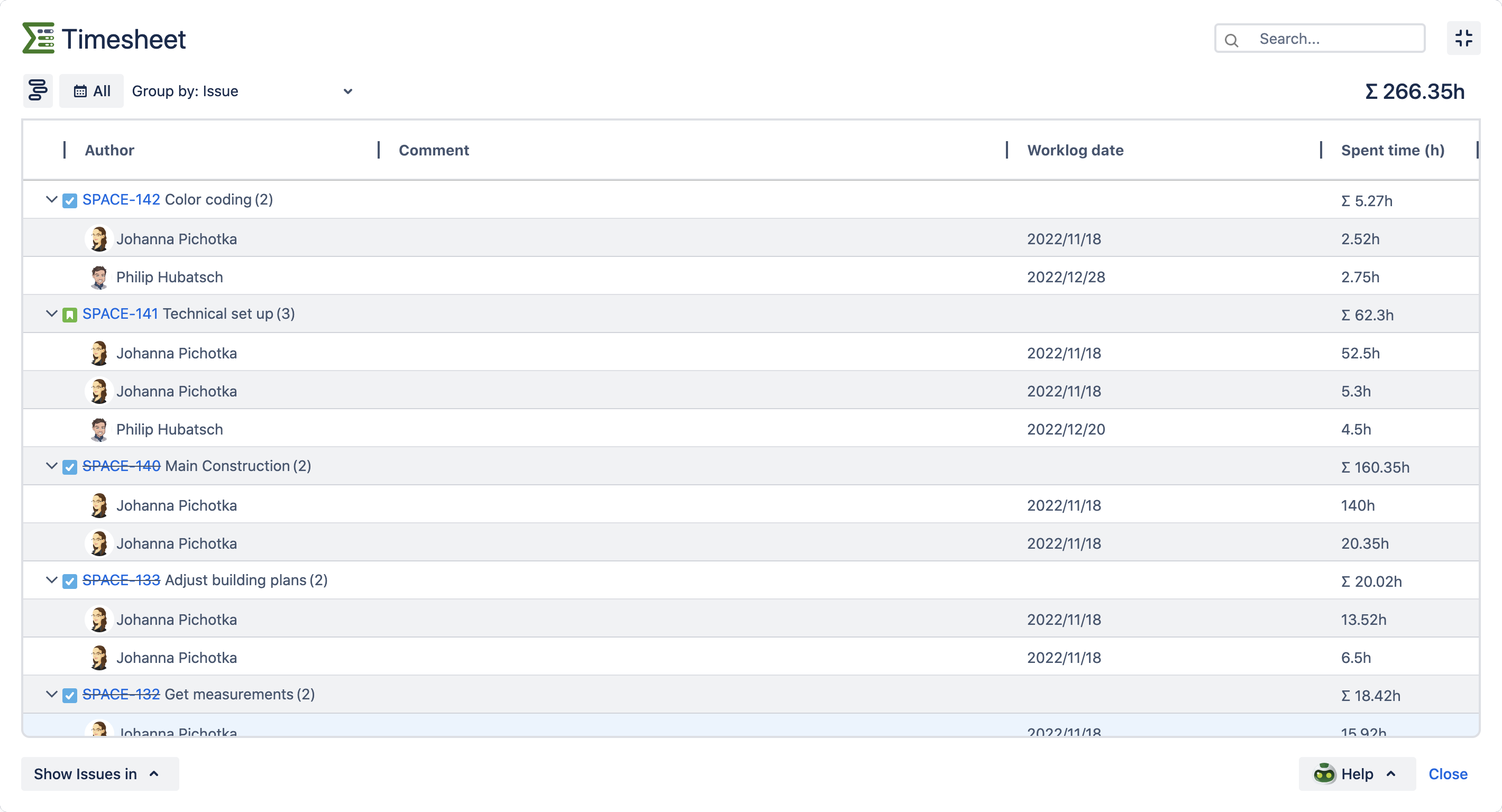The image size is (1502, 812).
Task: Collapse the SPACE-142 Color coding group
Action: (x=51, y=199)
